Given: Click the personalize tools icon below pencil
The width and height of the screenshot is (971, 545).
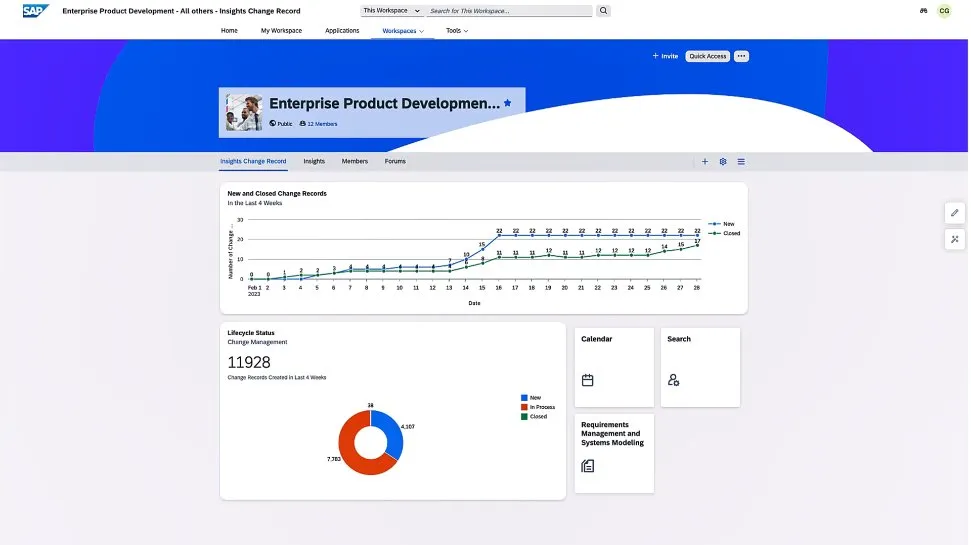Looking at the screenshot, I should [955, 239].
